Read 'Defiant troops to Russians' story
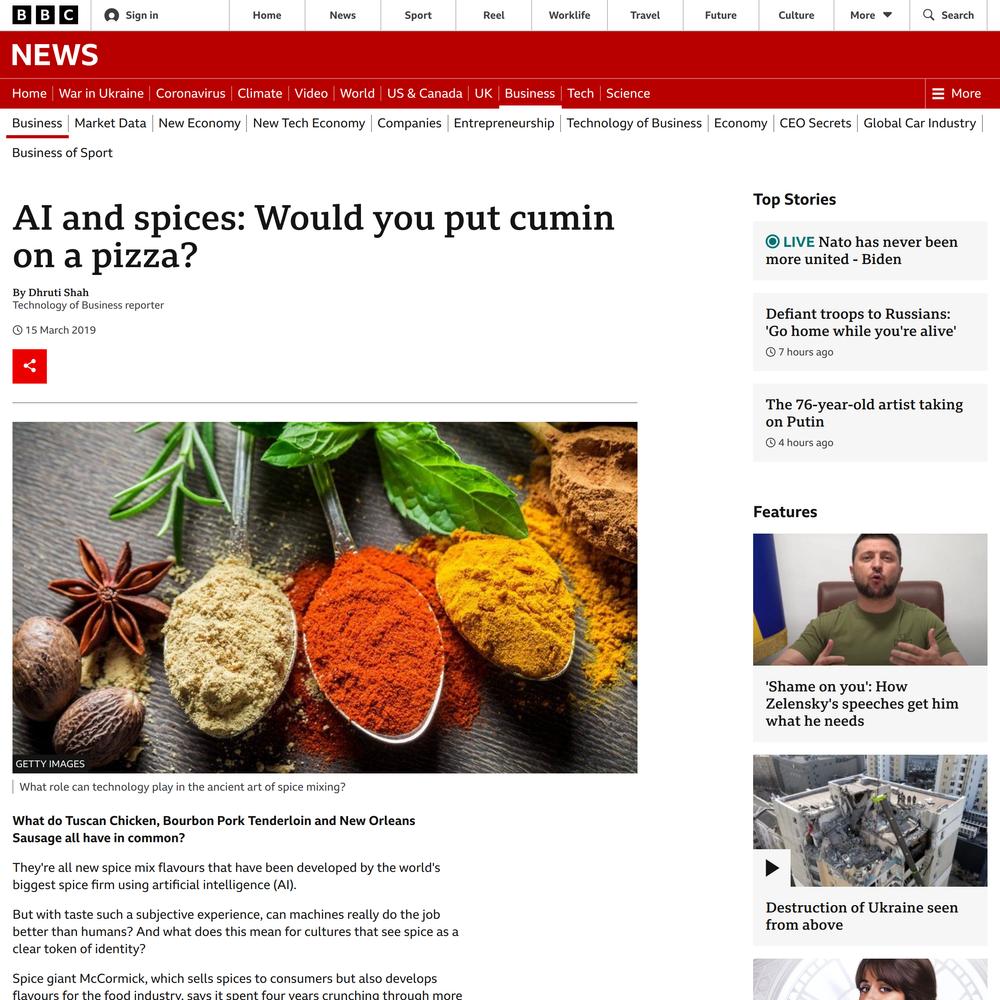Viewport: 1000px width, 1000px height. click(x=861, y=322)
